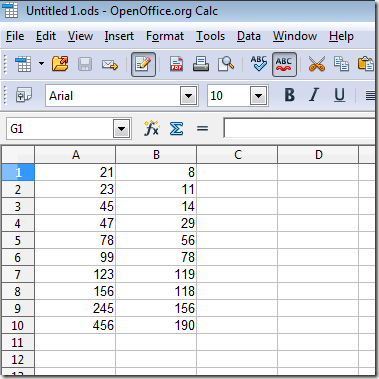Open the Format menu
This screenshot has width=379, height=379.
click(x=165, y=36)
